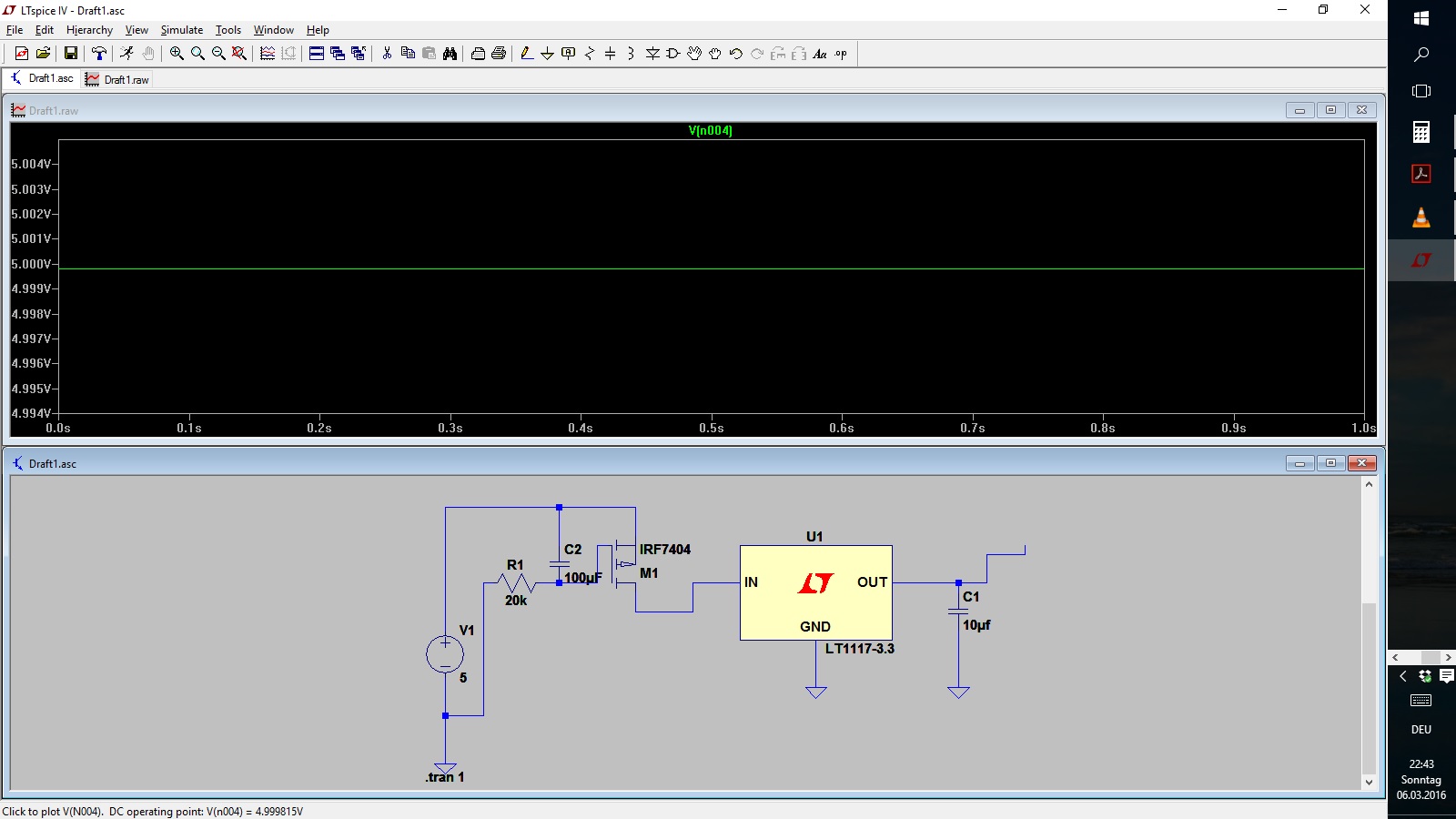Open the File menu
Viewport: 1456px width, 819px height.
(x=15, y=30)
